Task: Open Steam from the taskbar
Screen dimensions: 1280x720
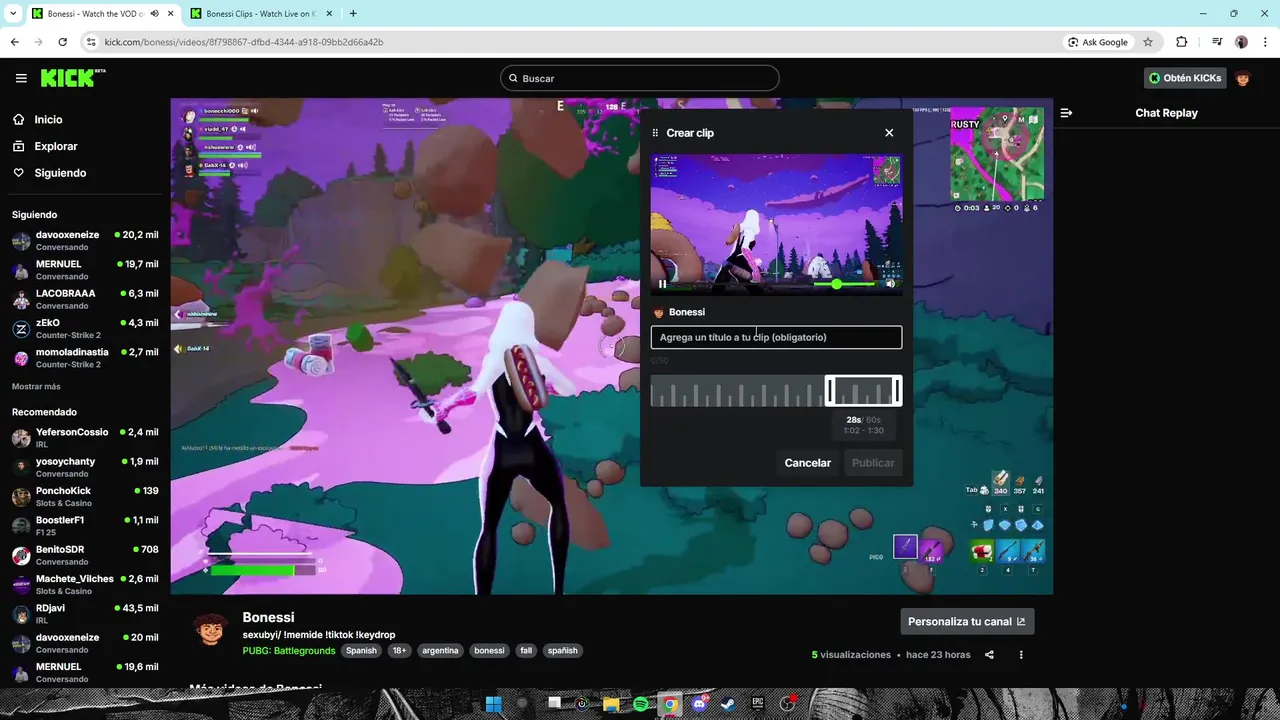Action: (x=729, y=704)
